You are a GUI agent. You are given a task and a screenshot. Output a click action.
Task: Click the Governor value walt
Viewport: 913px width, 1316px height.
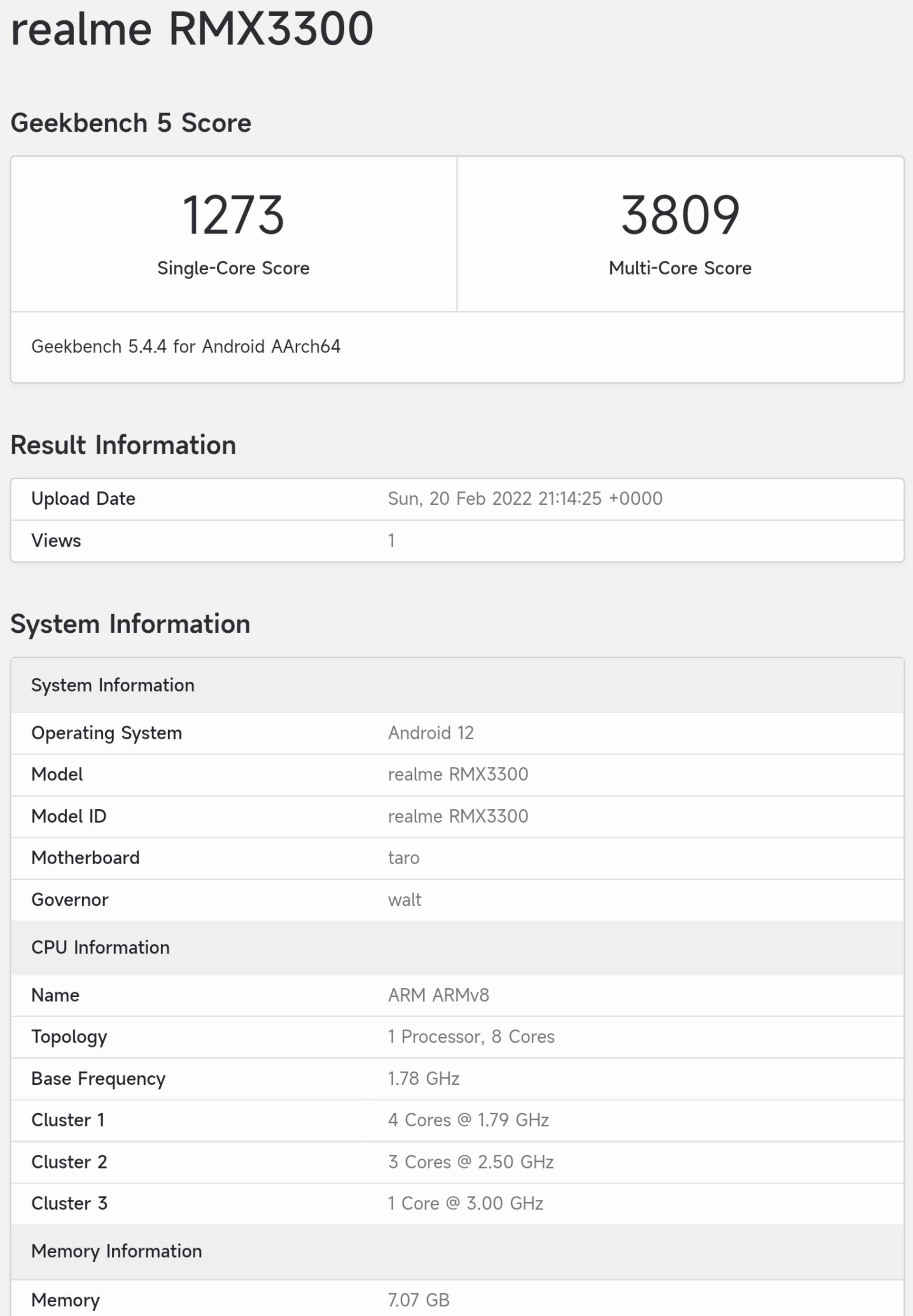(405, 899)
